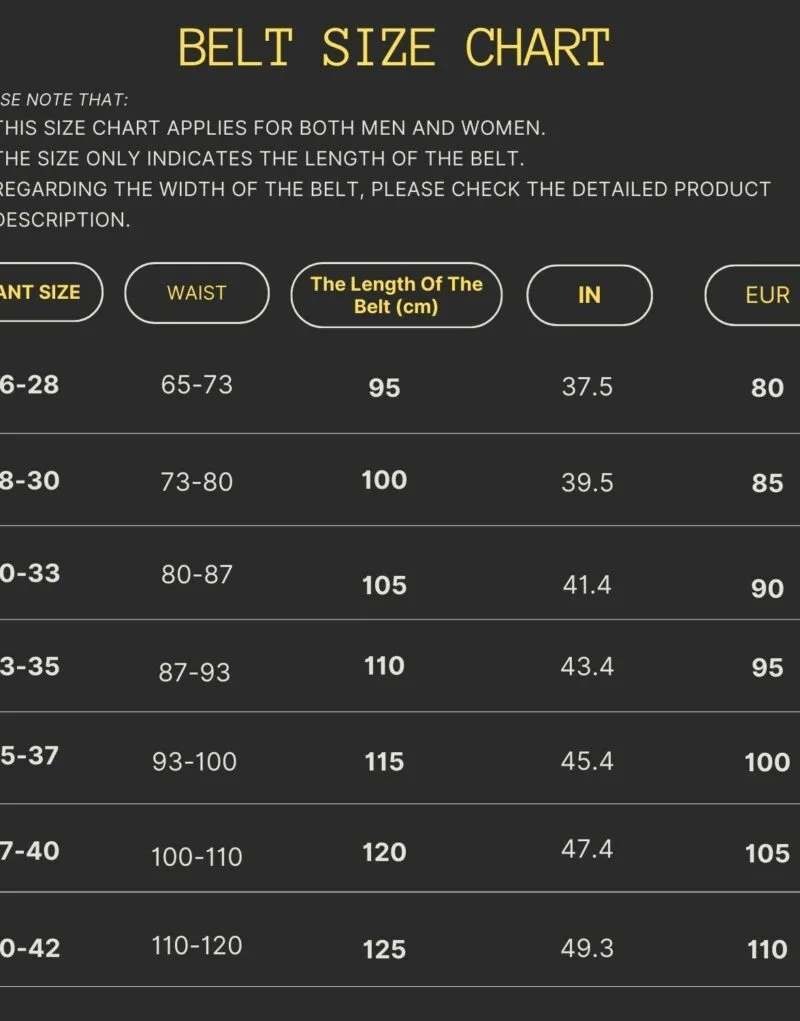
Task: Select waist range 100-110
Action: pyautogui.click(x=197, y=857)
